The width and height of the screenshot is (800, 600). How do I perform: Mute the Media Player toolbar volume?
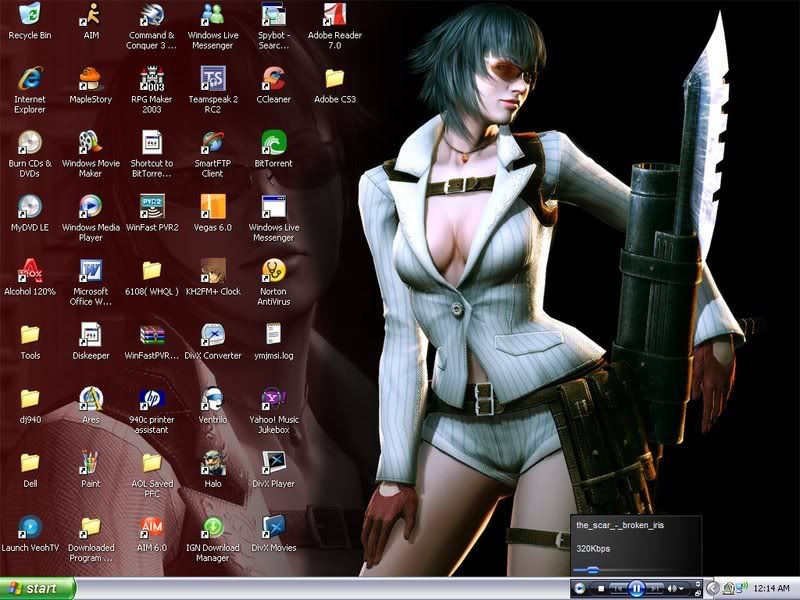(x=671, y=588)
